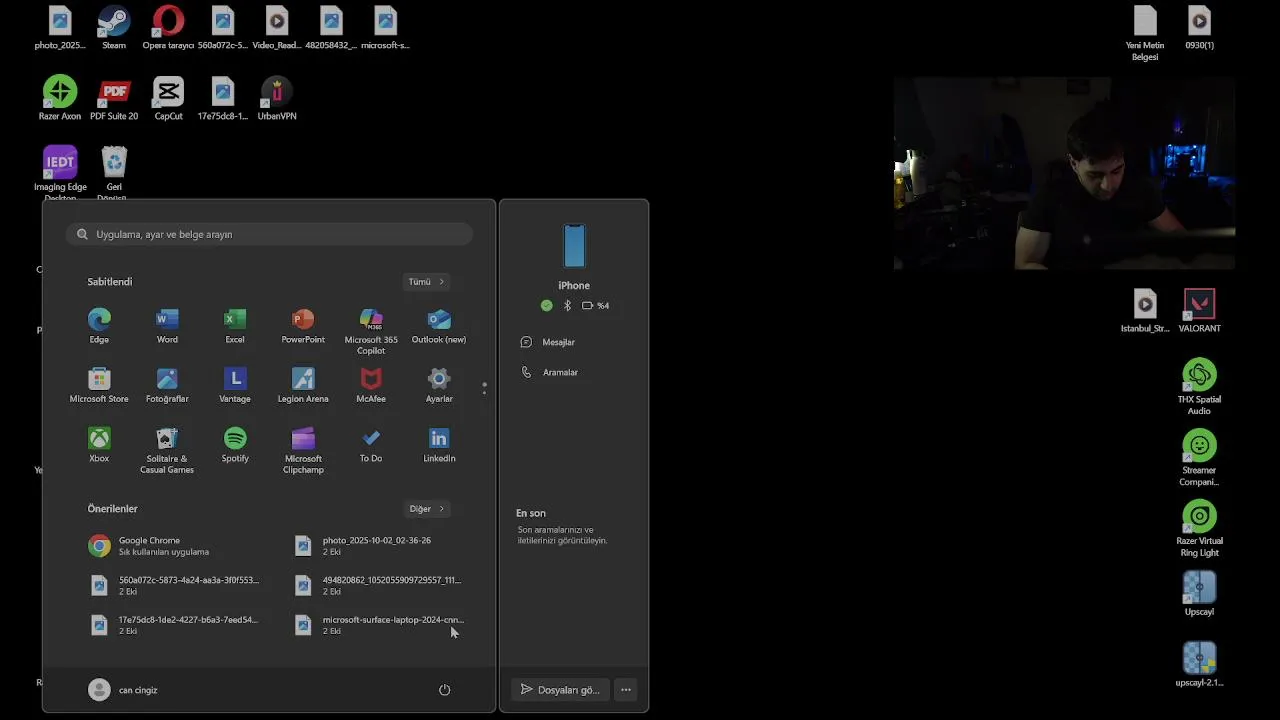Launch LinkedIn pinned app

click(439, 446)
